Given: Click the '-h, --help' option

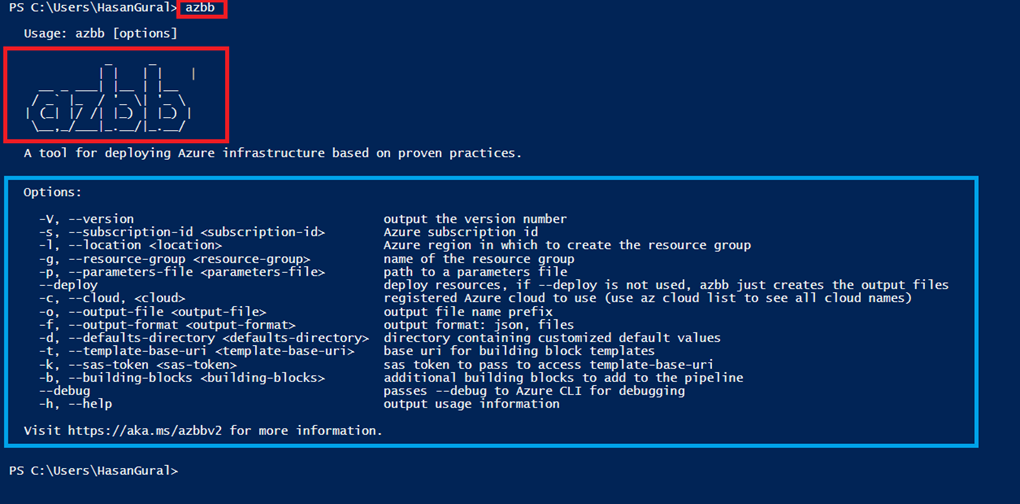Looking at the screenshot, I should (x=75, y=404).
